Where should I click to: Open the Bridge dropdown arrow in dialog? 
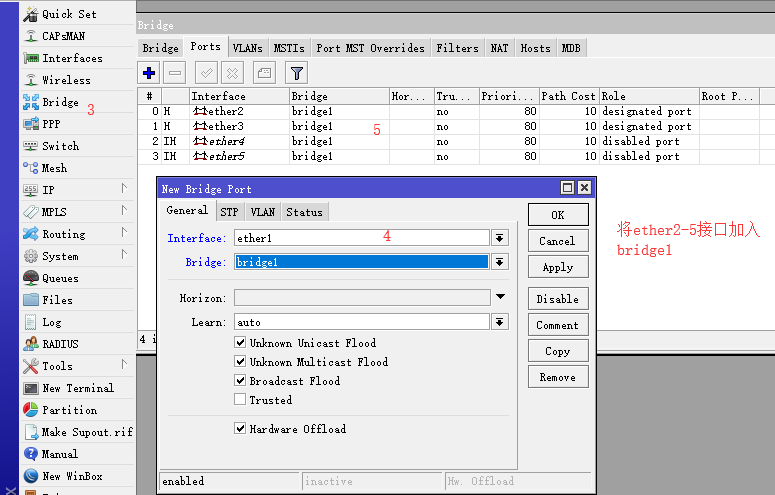tap(500, 262)
